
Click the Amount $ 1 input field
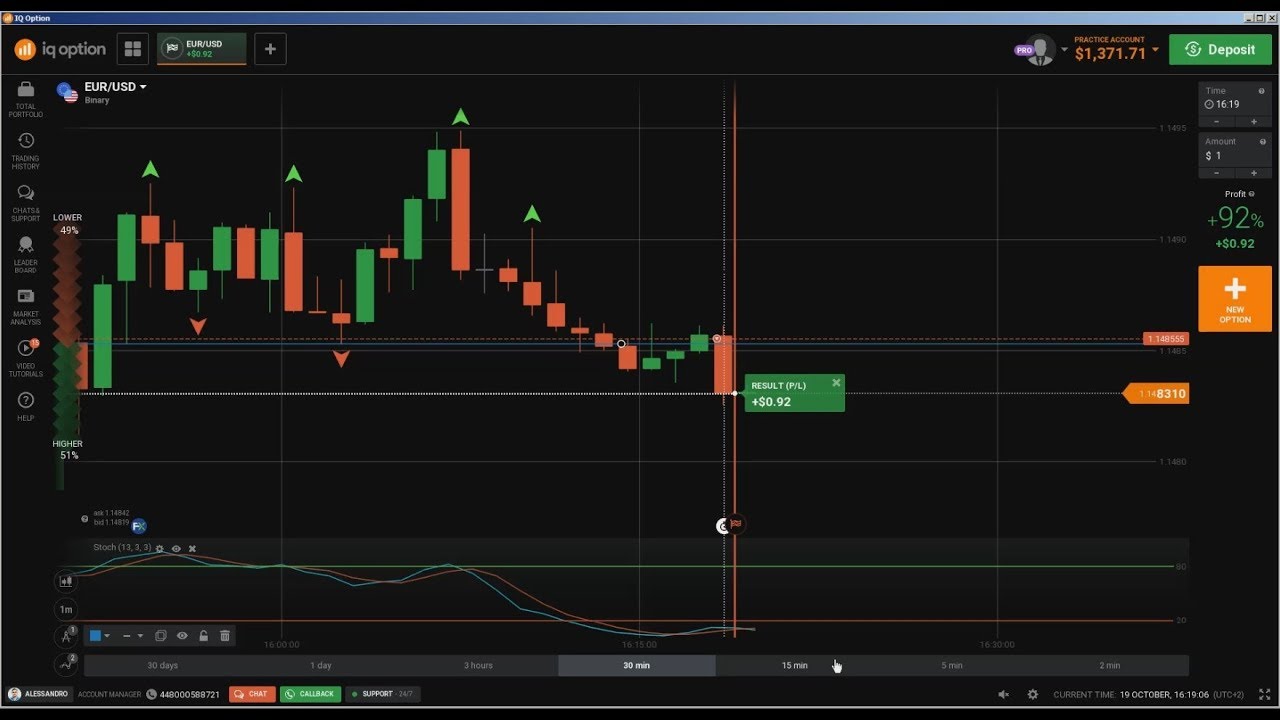click(1235, 149)
